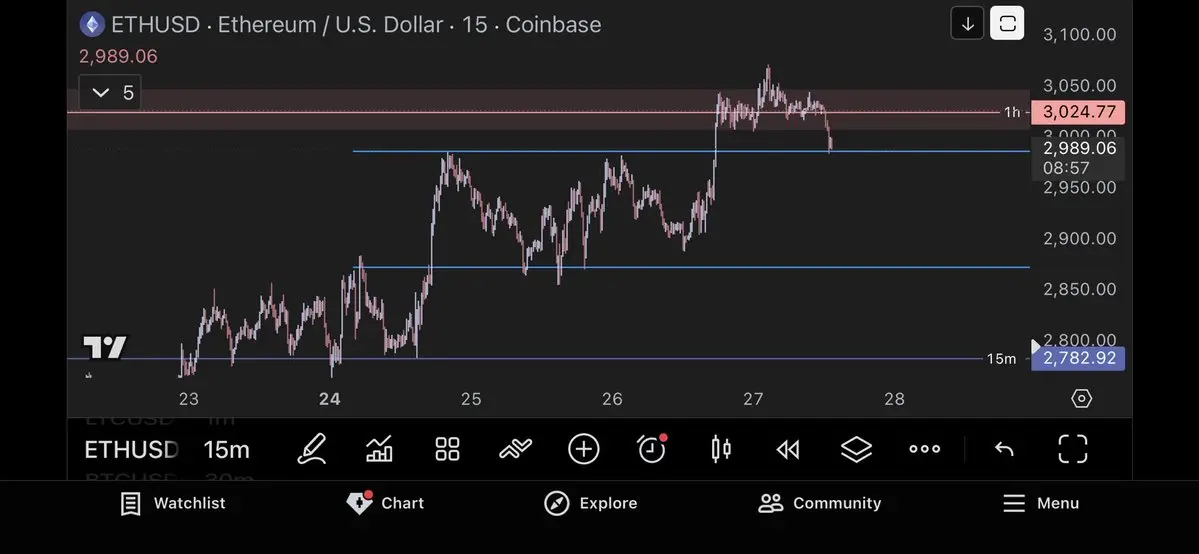Screen dimensions: 1199x554
Task: Tap the ETHUSD symbol button in toolbar
Action: pyautogui.click(x=131, y=450)
